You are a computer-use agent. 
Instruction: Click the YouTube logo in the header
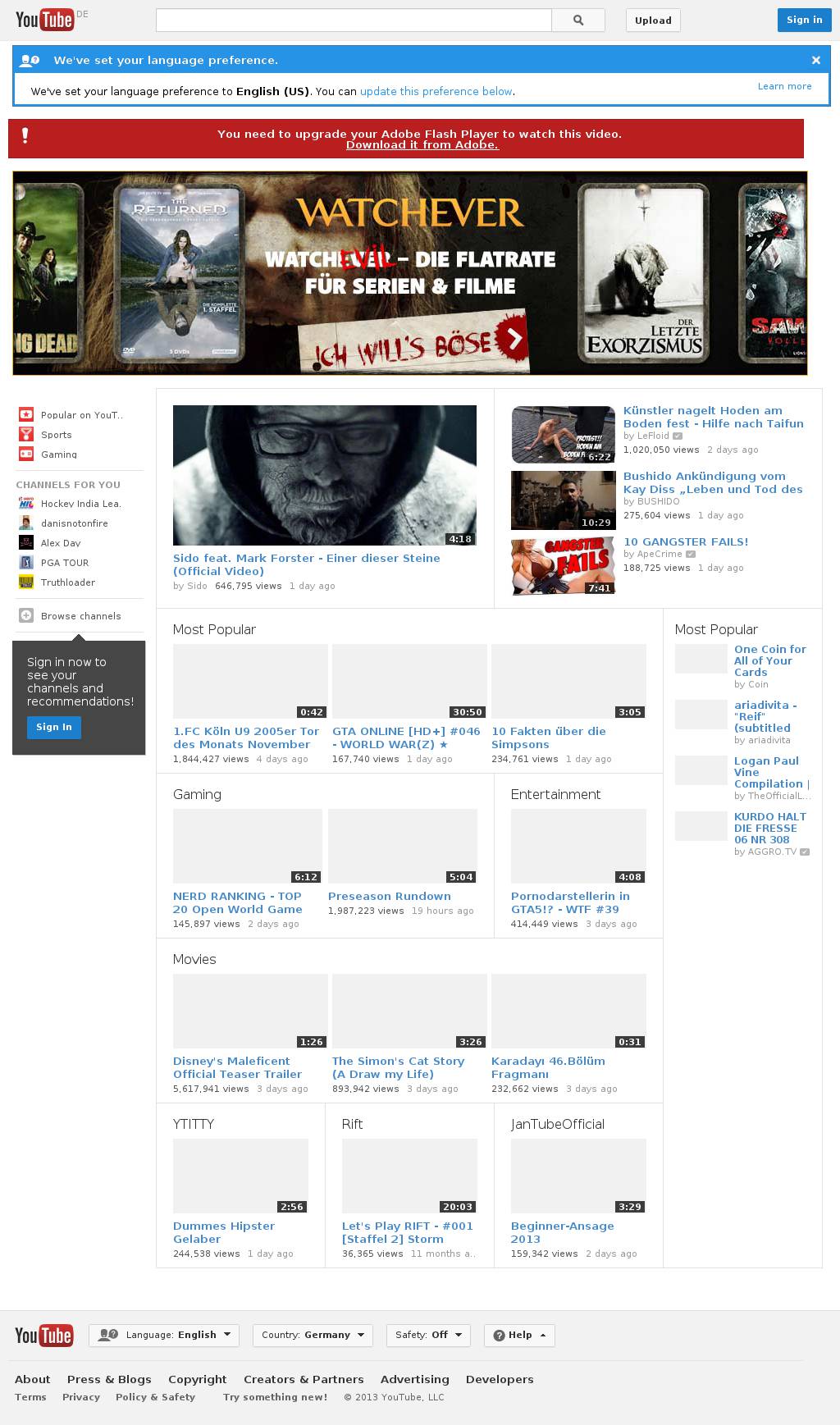point(45,20)
